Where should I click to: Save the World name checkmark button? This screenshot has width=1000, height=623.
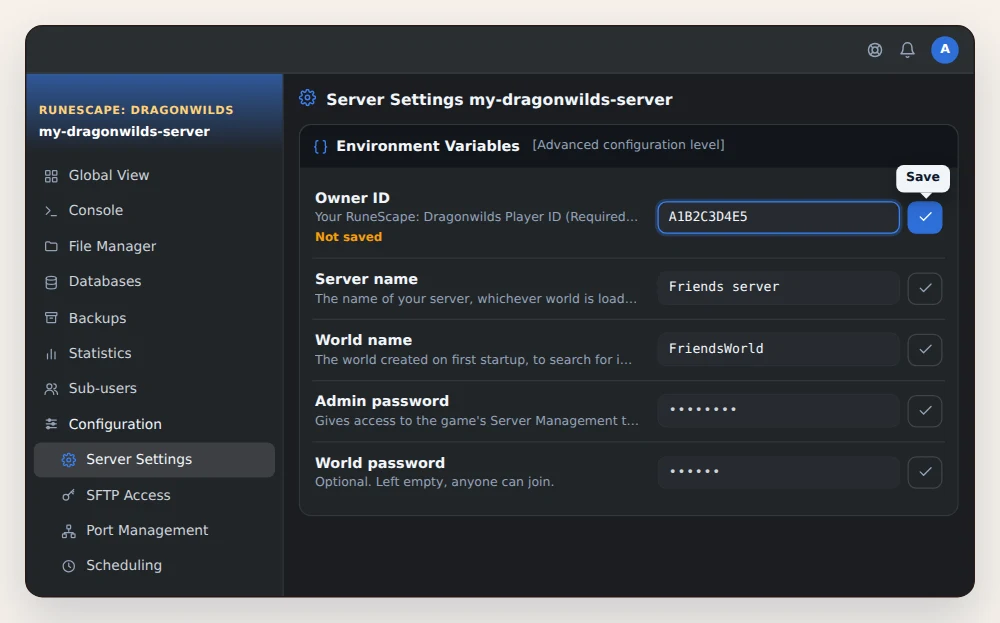click(x=925, y=349)
